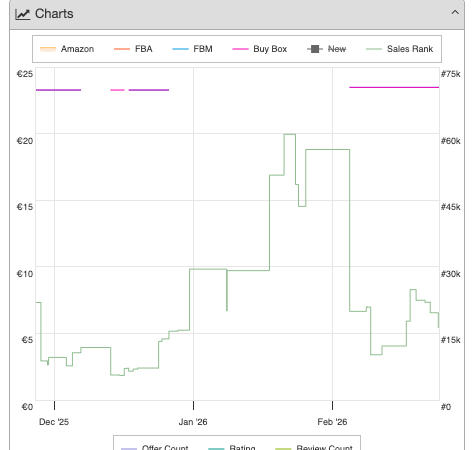This screenshot has height=450, width=474.
Task: Click the Buy Box price line in February
Action: pos(394,87)
